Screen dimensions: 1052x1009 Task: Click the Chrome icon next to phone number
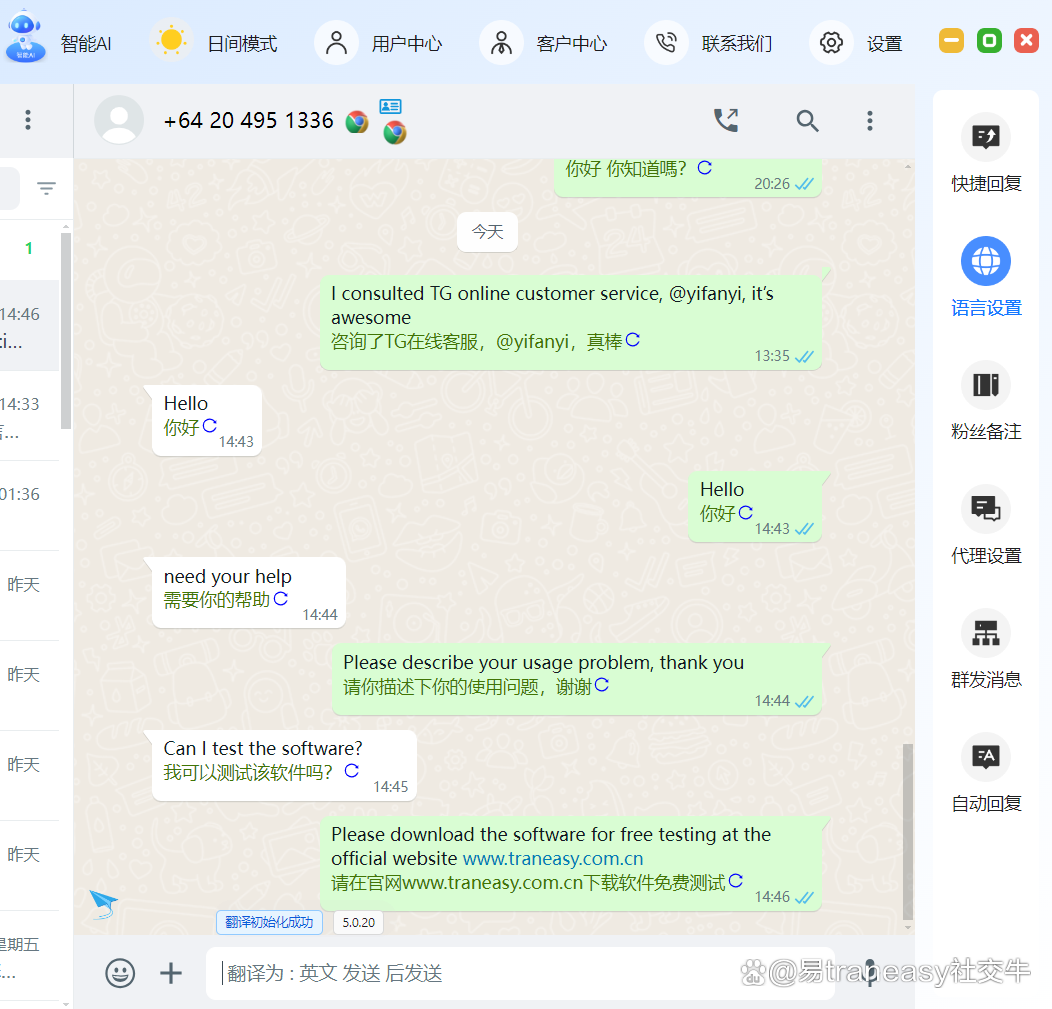coord(357,122)
